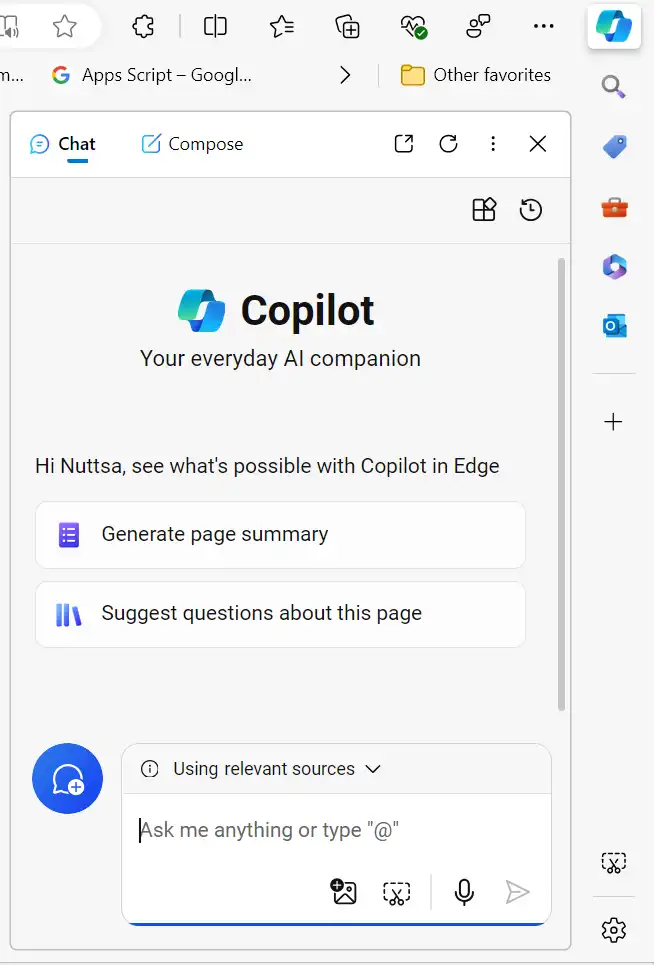Toggle the Copilot sidebar button
Screen dimensions: 654x965
[x=613, y=26]
